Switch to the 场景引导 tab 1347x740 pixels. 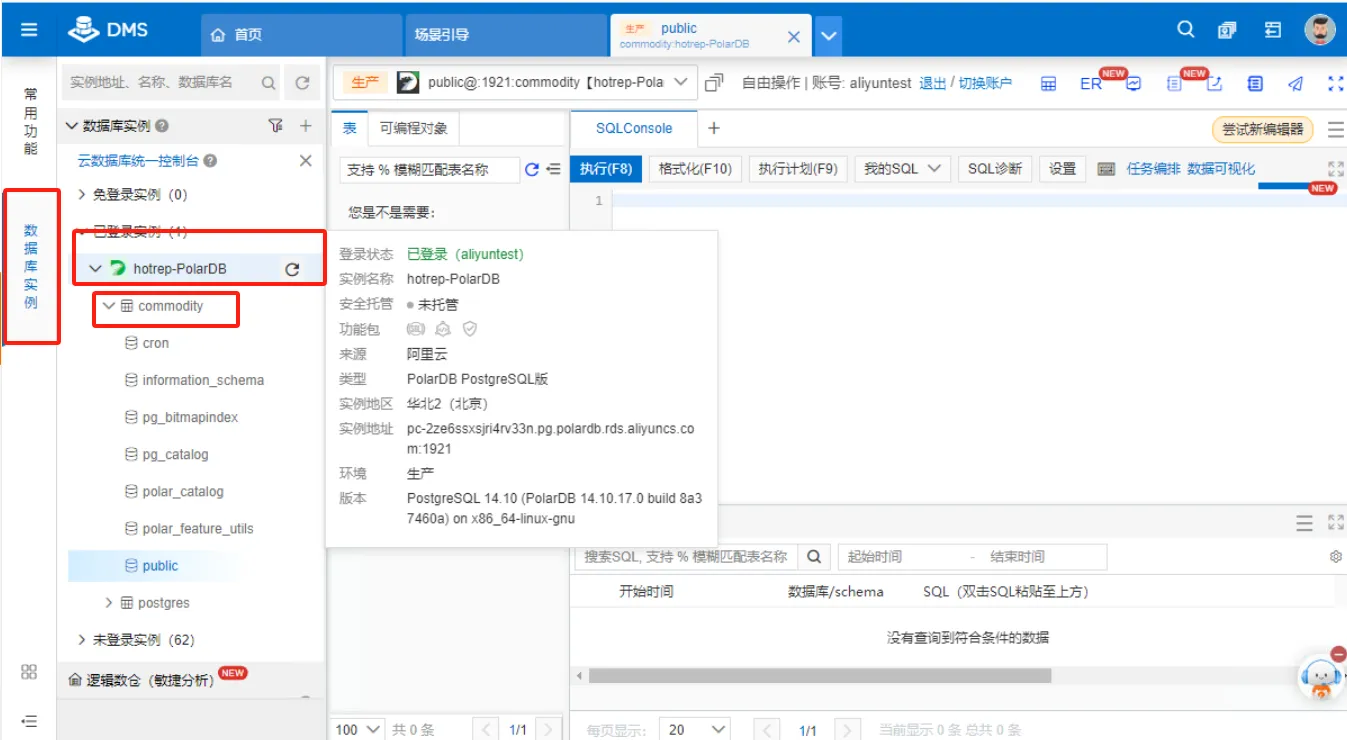(x=505, y=35)
